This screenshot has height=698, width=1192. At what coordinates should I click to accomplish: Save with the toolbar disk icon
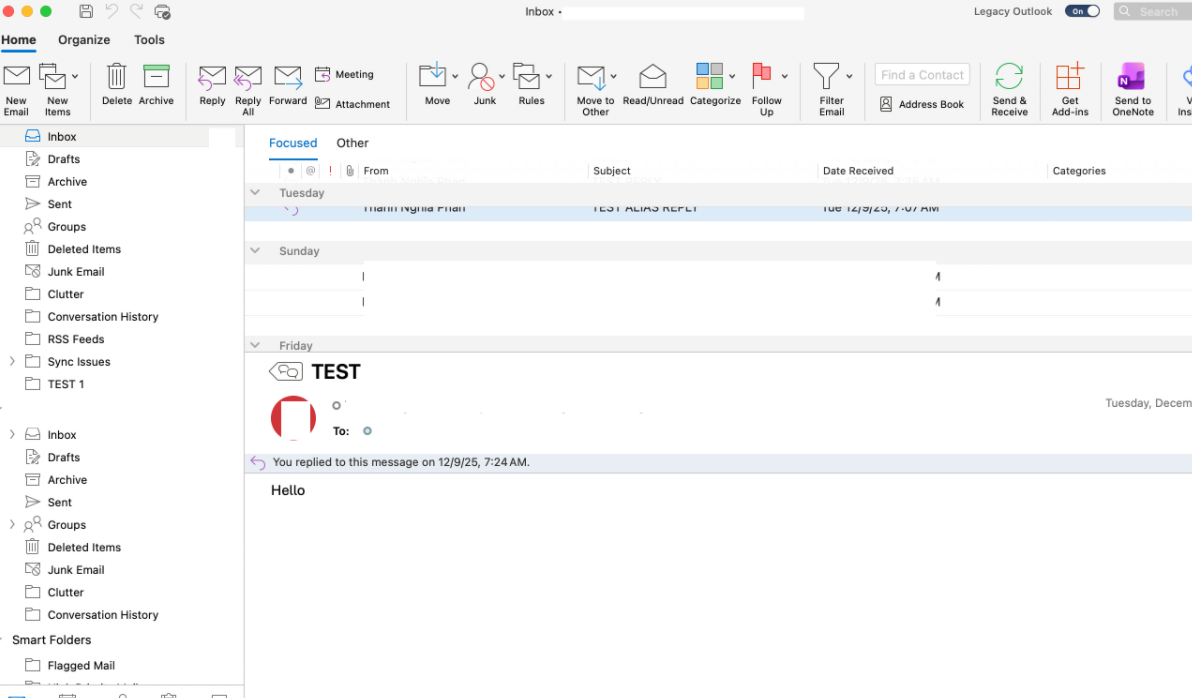click(86, 11)
